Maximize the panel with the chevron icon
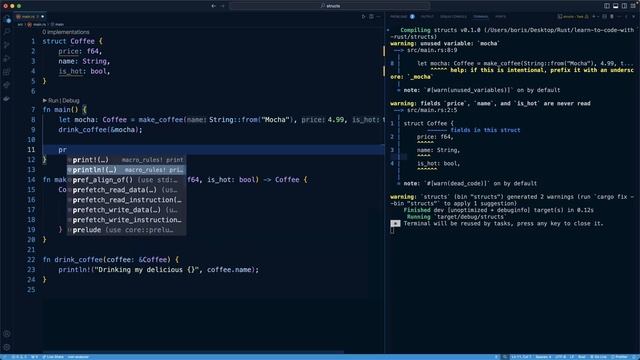The width and height of the screenshot is (640, 360). 627,17
